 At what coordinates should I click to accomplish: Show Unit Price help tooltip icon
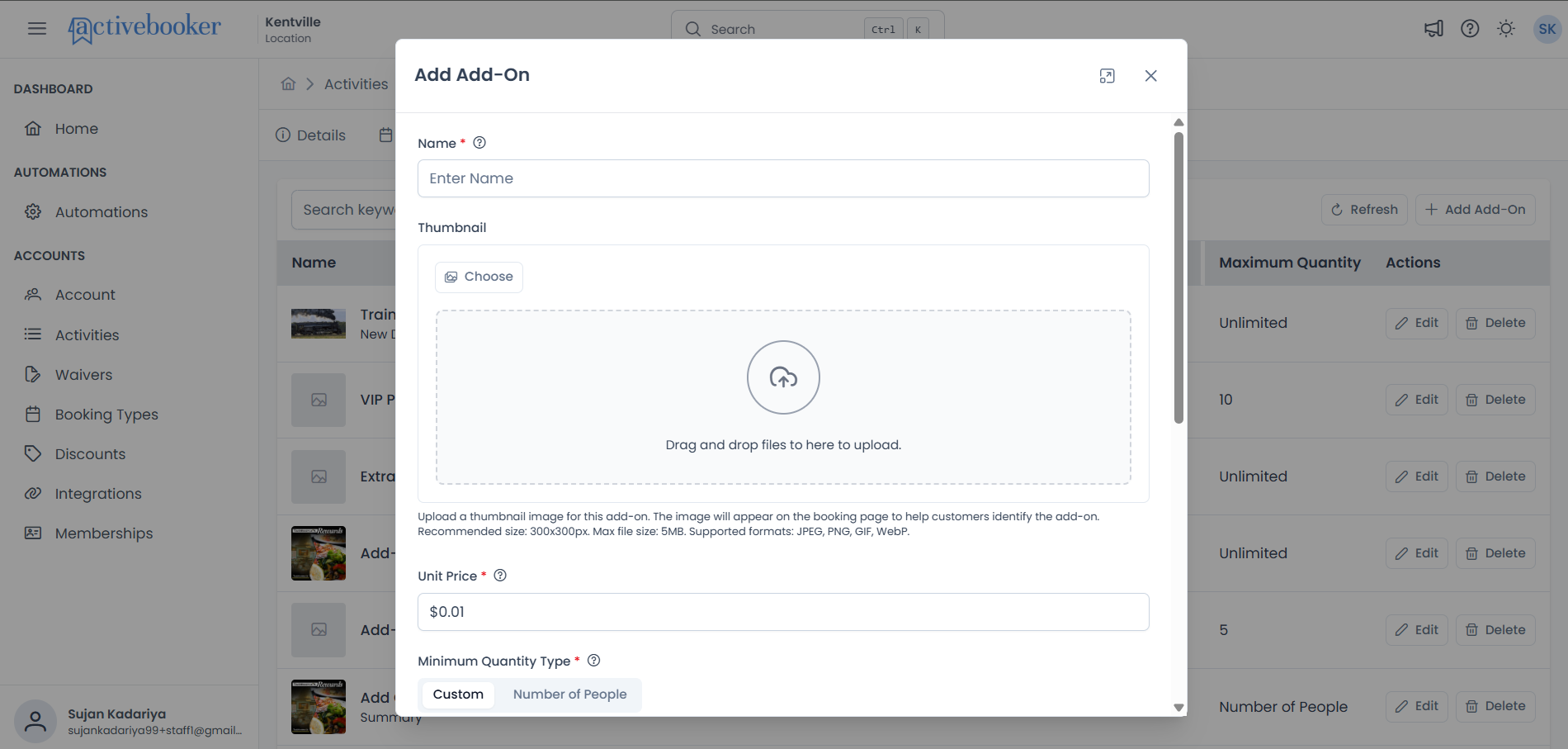click(x=500, y=576)
